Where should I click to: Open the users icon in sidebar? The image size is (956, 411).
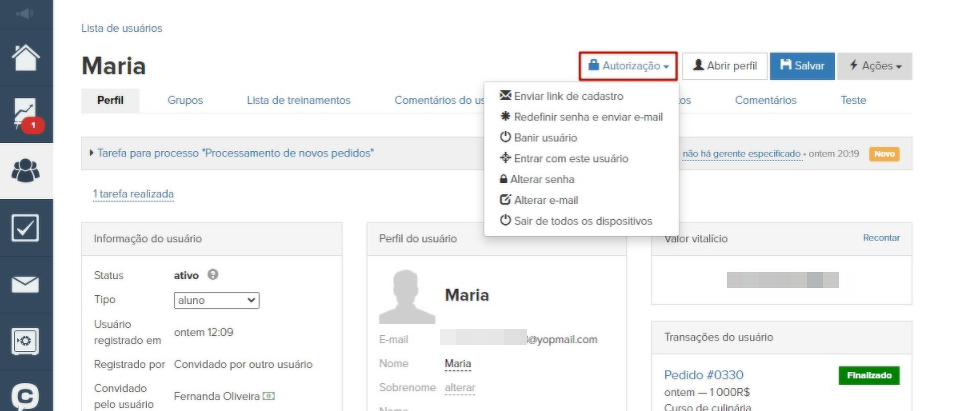coord(26,170)
